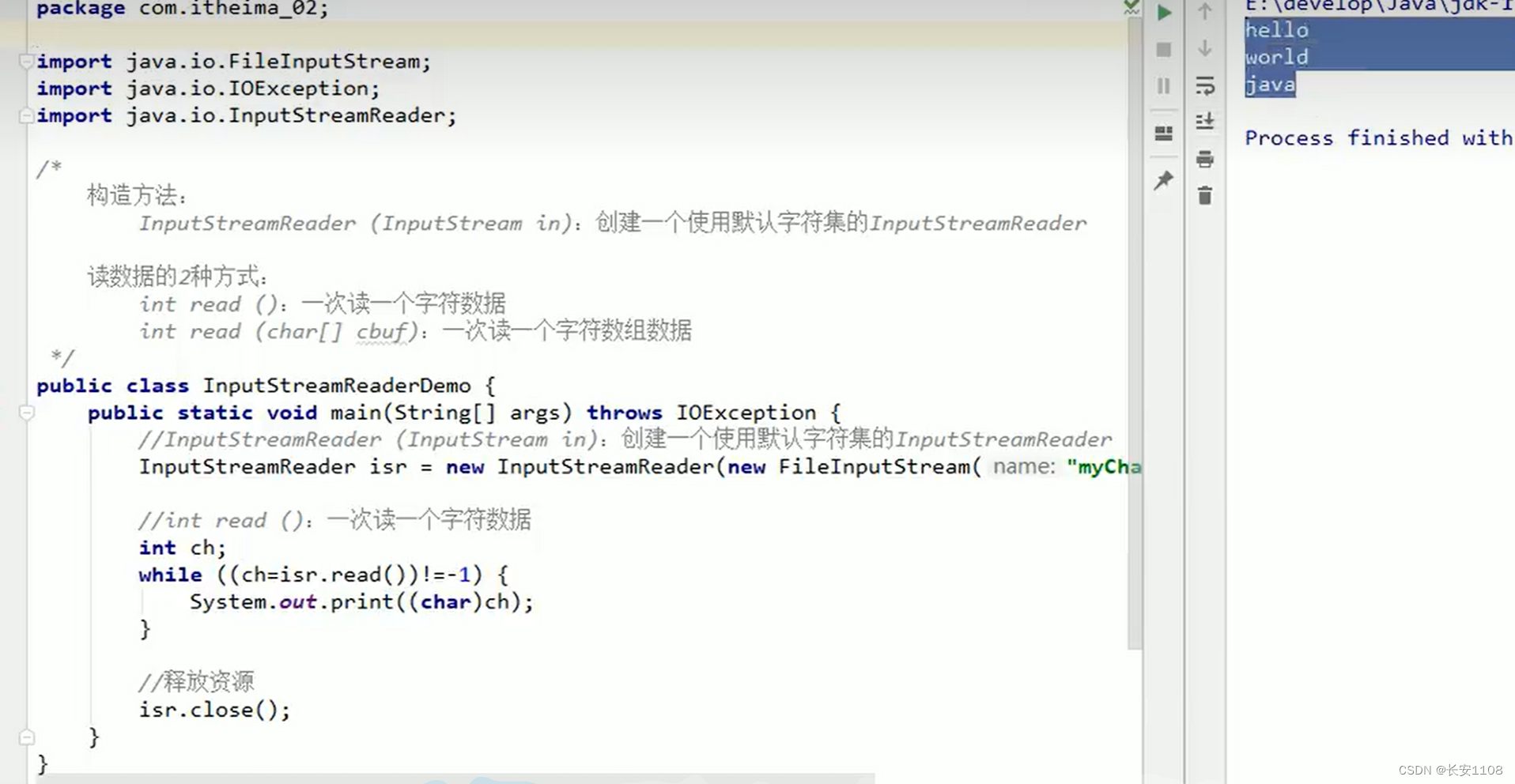Click the 'System.out.print((char)ch);' statement
The height and width of the screenshot is (784, 1515).
click(x=361, y=602)
